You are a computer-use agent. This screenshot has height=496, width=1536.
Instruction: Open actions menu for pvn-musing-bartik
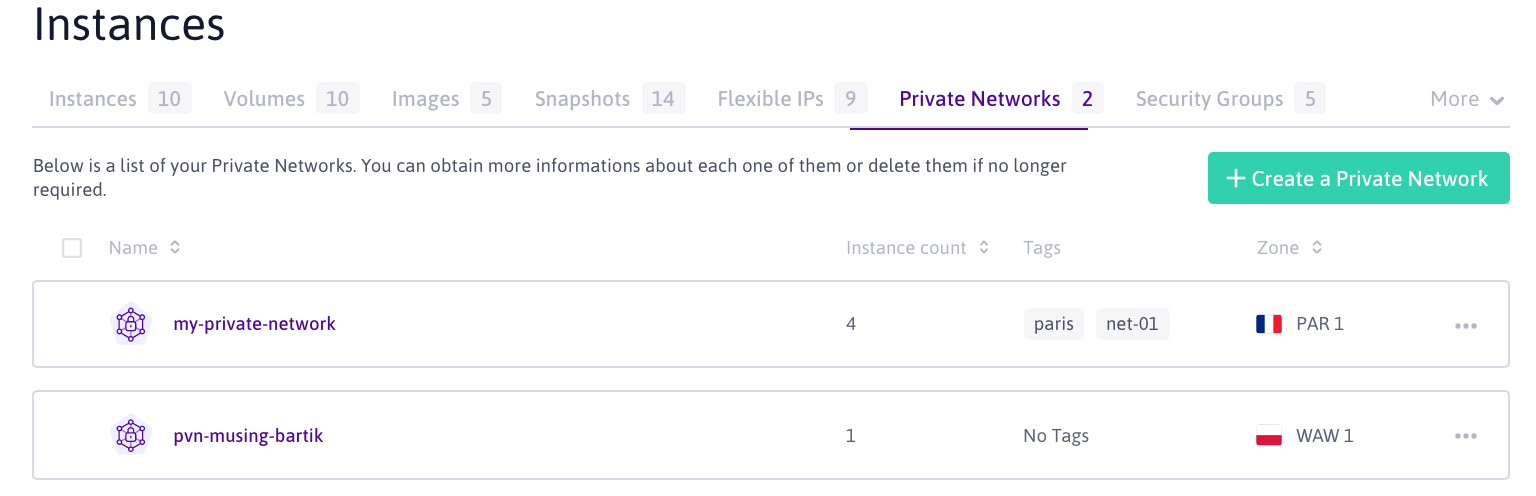(x=1466, y=436)
